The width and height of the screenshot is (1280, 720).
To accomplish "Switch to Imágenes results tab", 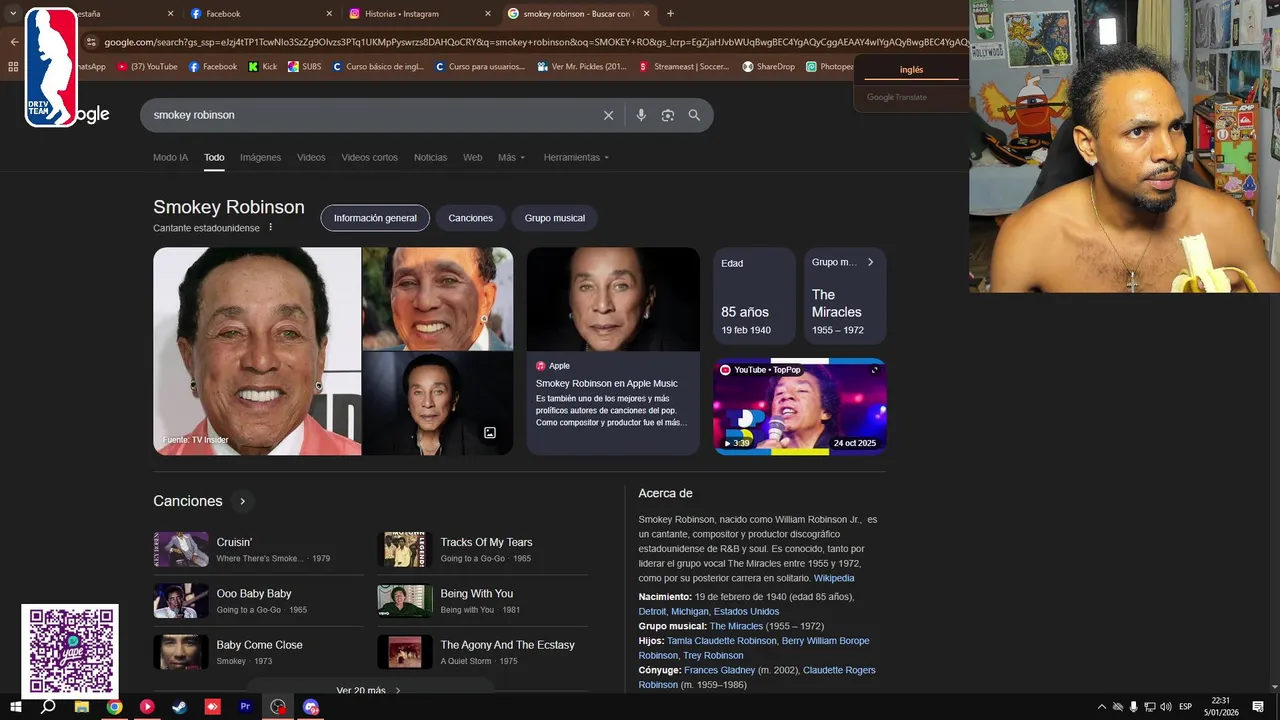I will pyautogui.click(x=260, y=157).
